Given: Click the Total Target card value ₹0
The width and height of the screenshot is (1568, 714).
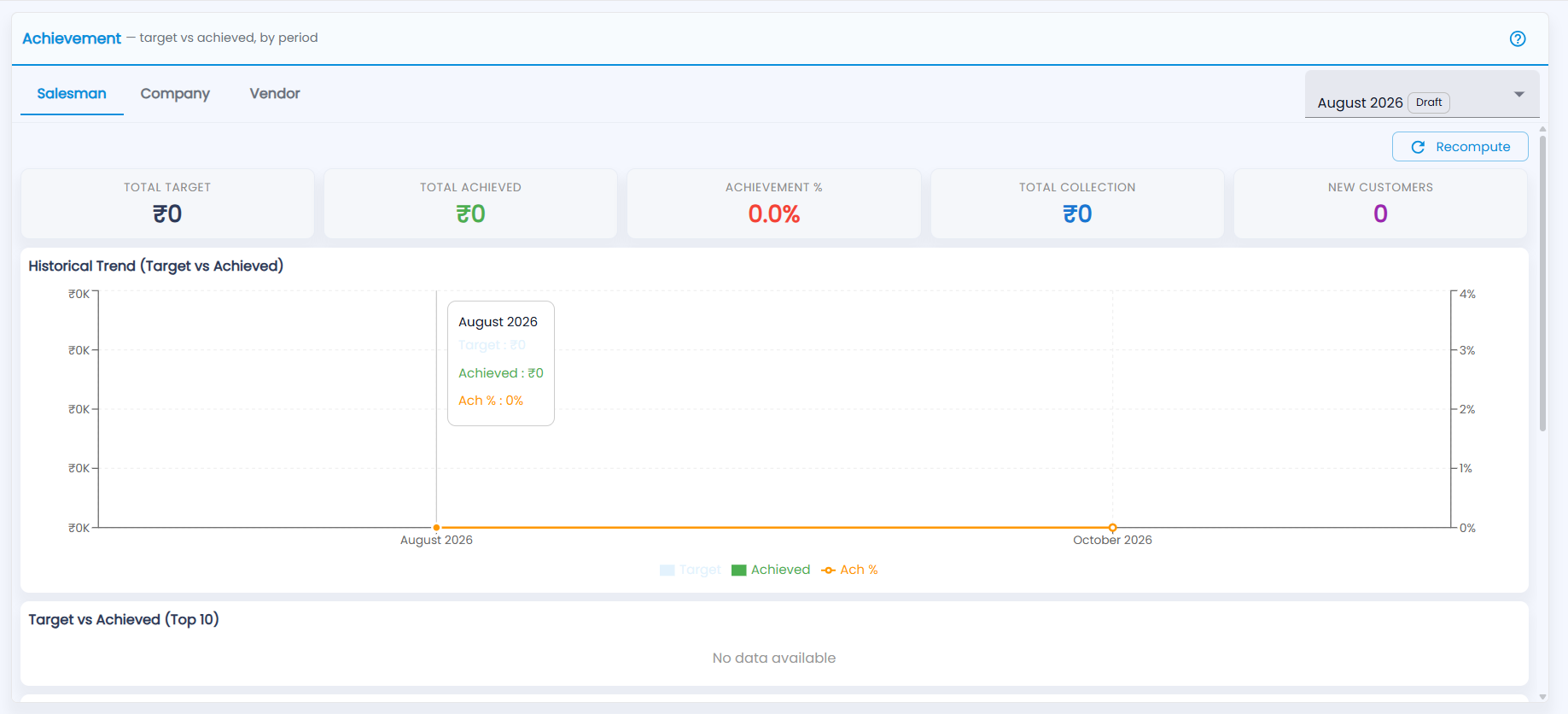Looking at the screenshot, I should click(167, 214).
